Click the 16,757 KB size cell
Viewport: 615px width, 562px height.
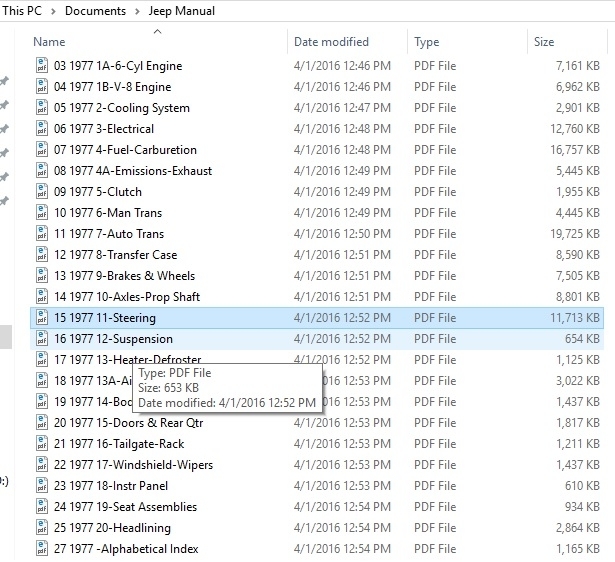575,149
